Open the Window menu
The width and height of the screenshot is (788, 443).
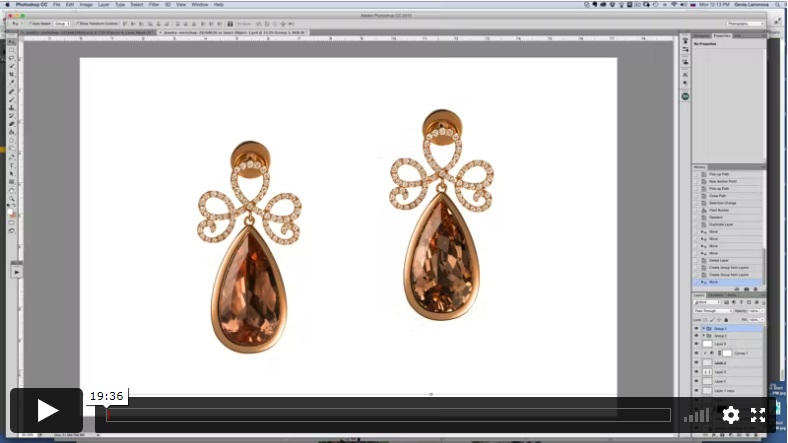pos(200,5)
